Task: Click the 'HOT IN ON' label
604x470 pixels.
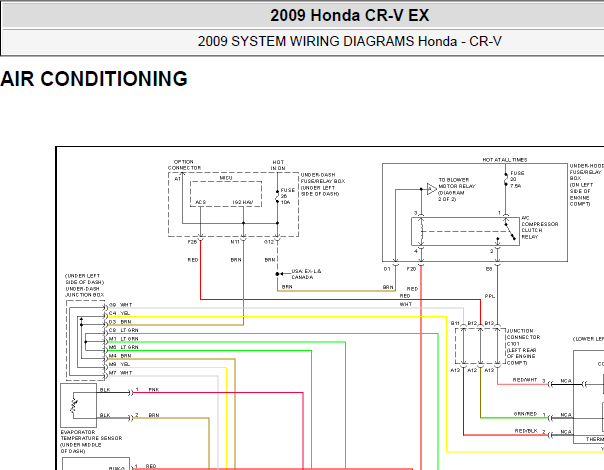Action: click(x=278, y=165)
